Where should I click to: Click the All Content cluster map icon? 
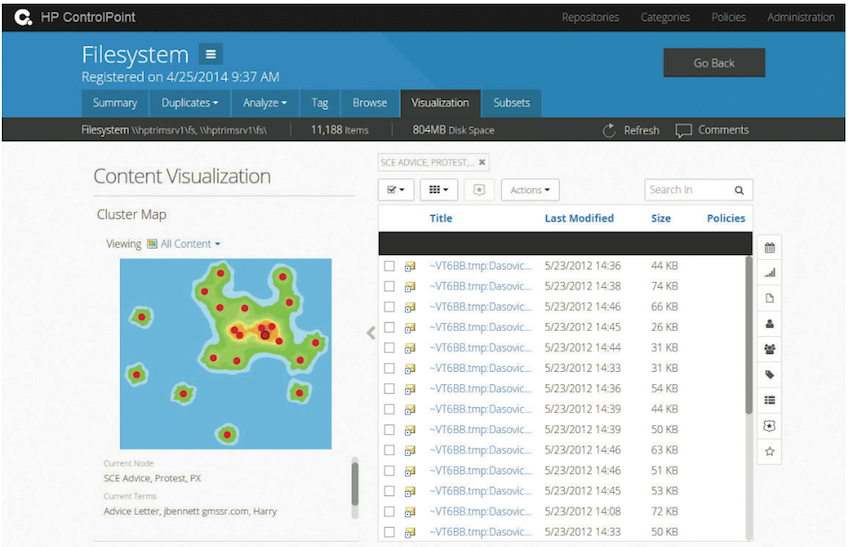pyautogui.click(x=152, y=244)
